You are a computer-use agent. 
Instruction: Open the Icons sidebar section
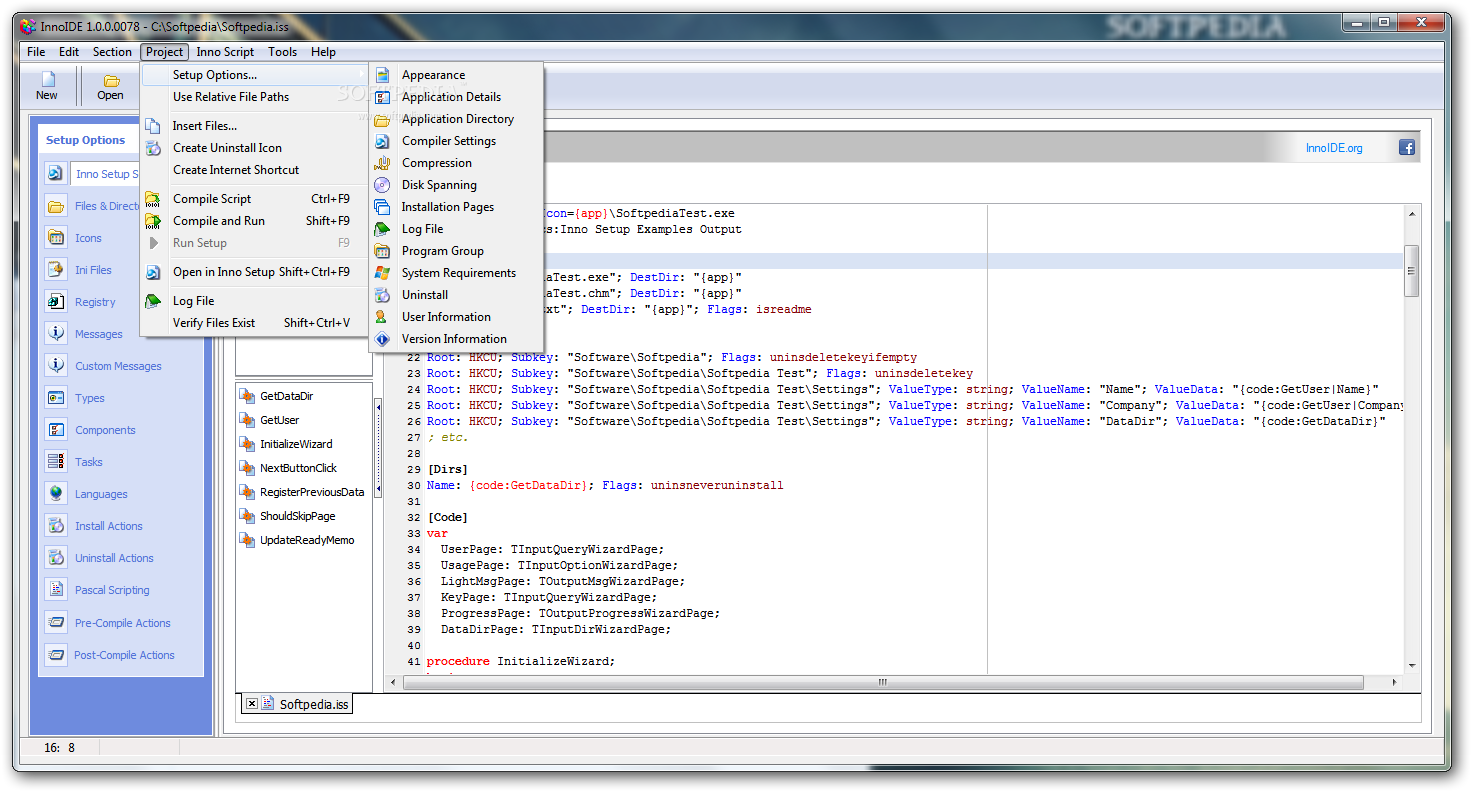[88, 238]
